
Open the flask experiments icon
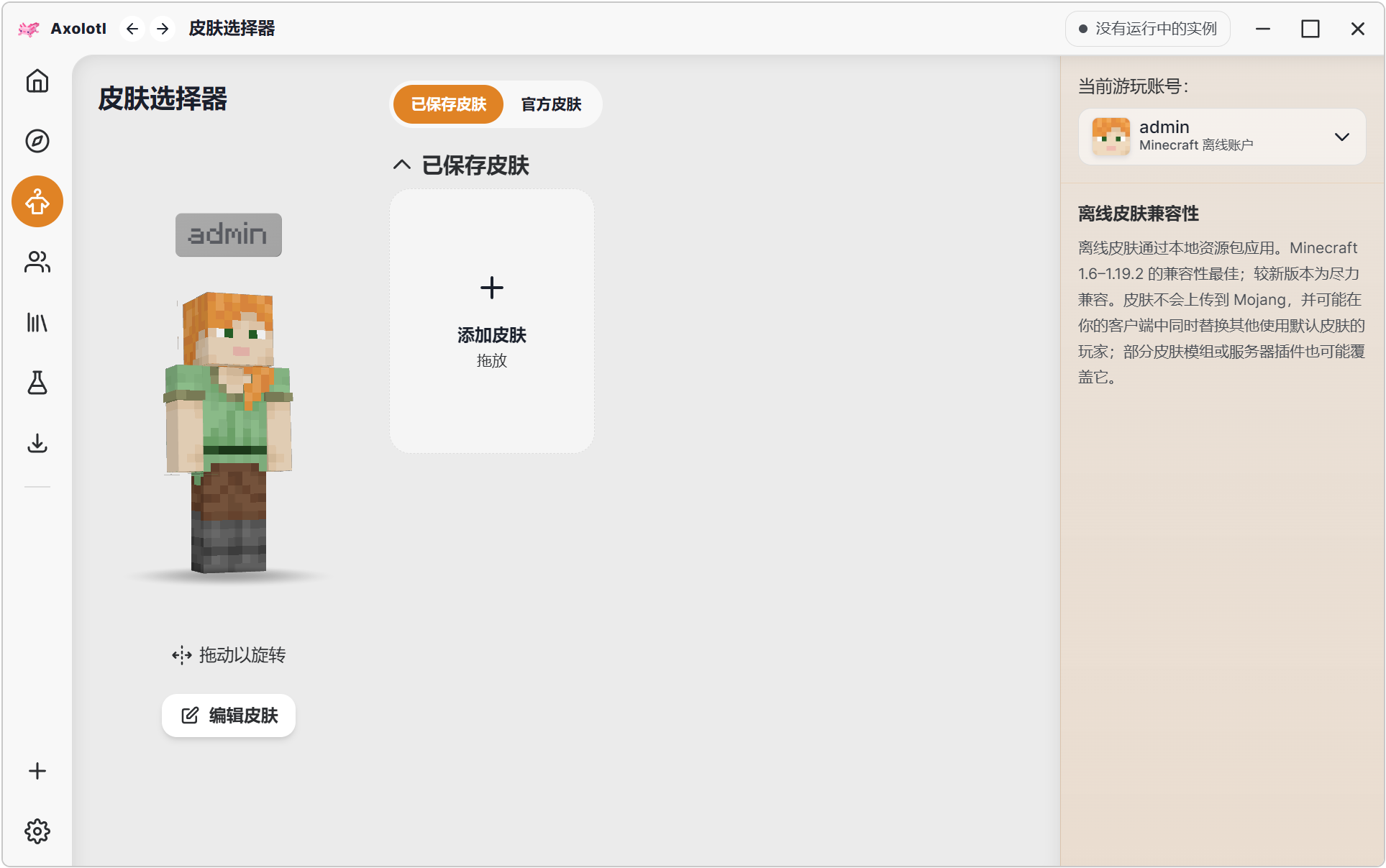tap(37, 383)
